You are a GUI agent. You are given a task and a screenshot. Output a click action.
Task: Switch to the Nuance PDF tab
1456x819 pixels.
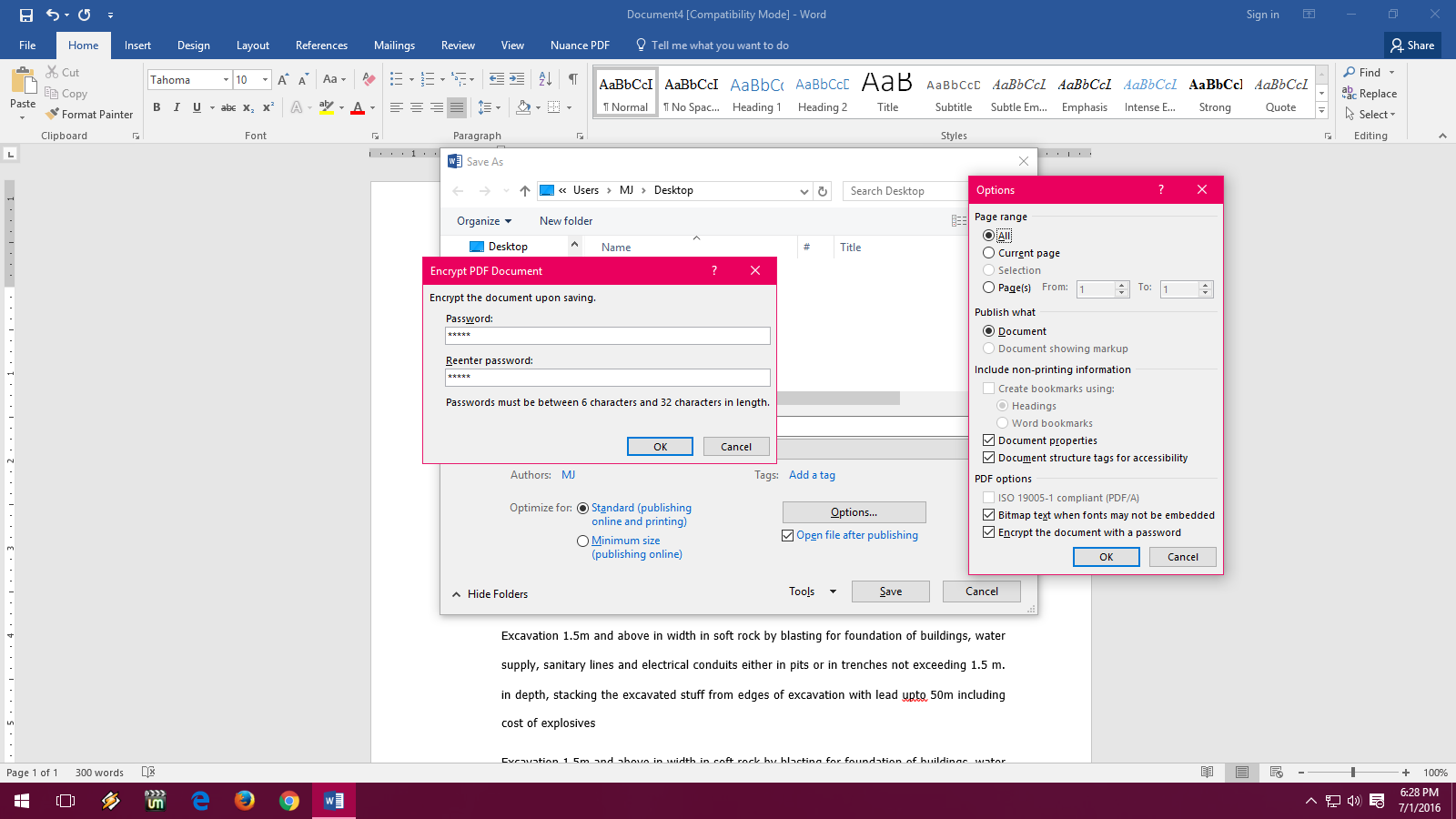pos(580,45)
